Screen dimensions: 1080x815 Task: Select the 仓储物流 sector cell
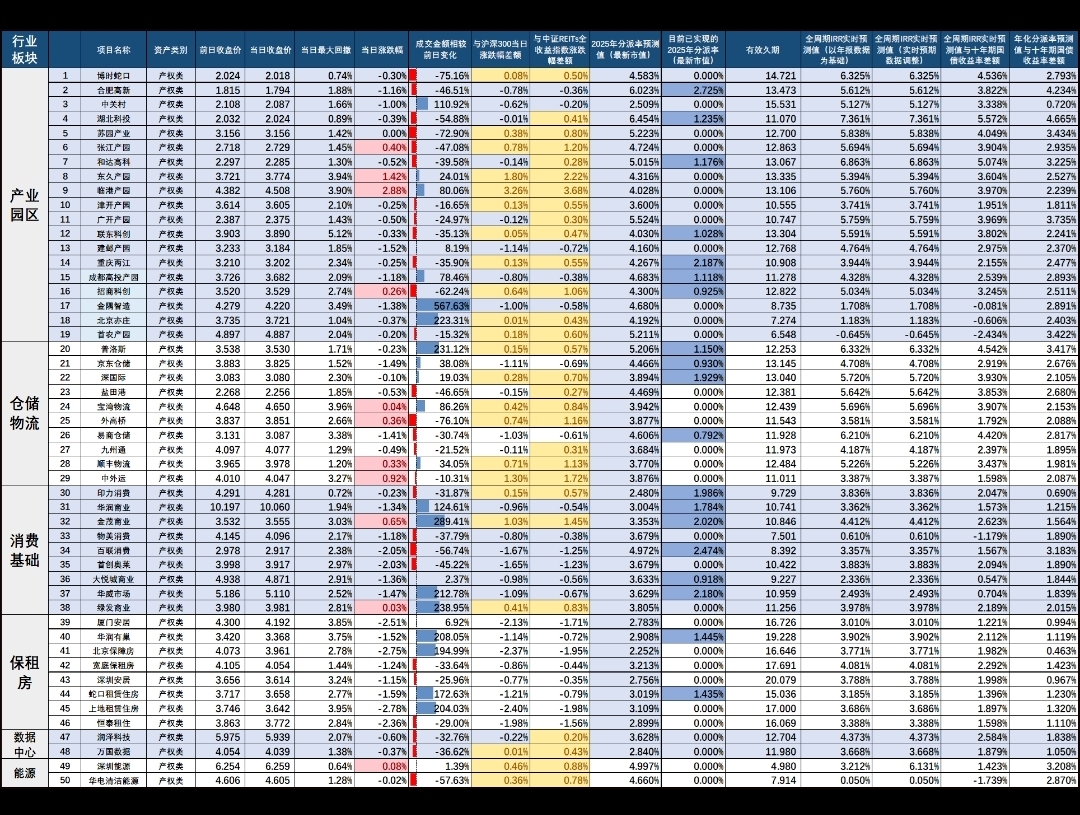click(x=25, y=413)
